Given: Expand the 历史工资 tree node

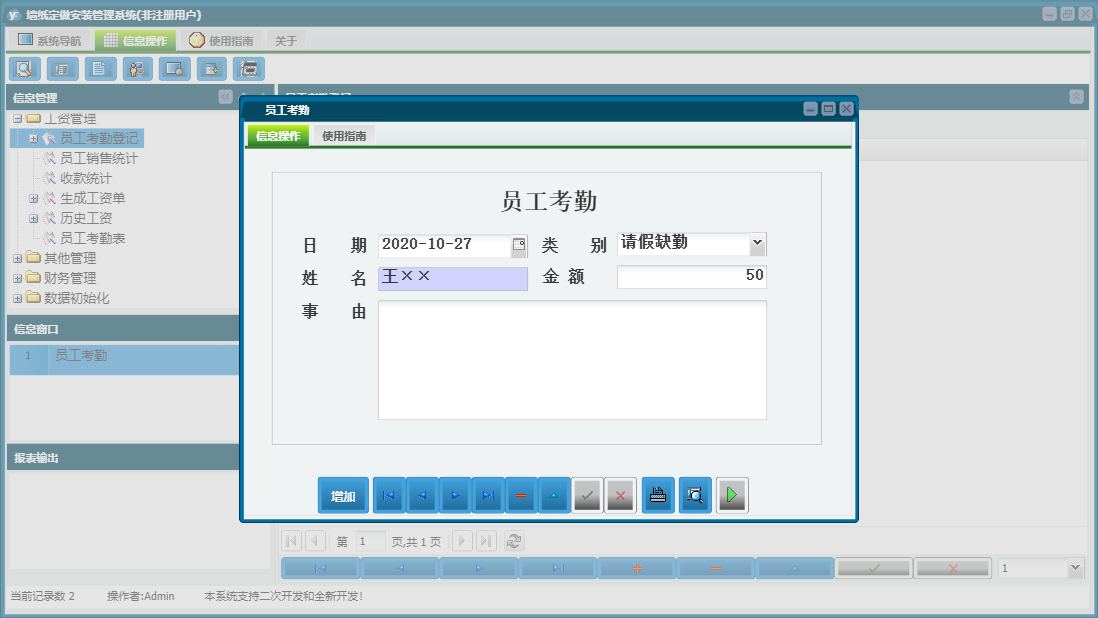Looking at the screenshot, I should click(x=33, y=218).
